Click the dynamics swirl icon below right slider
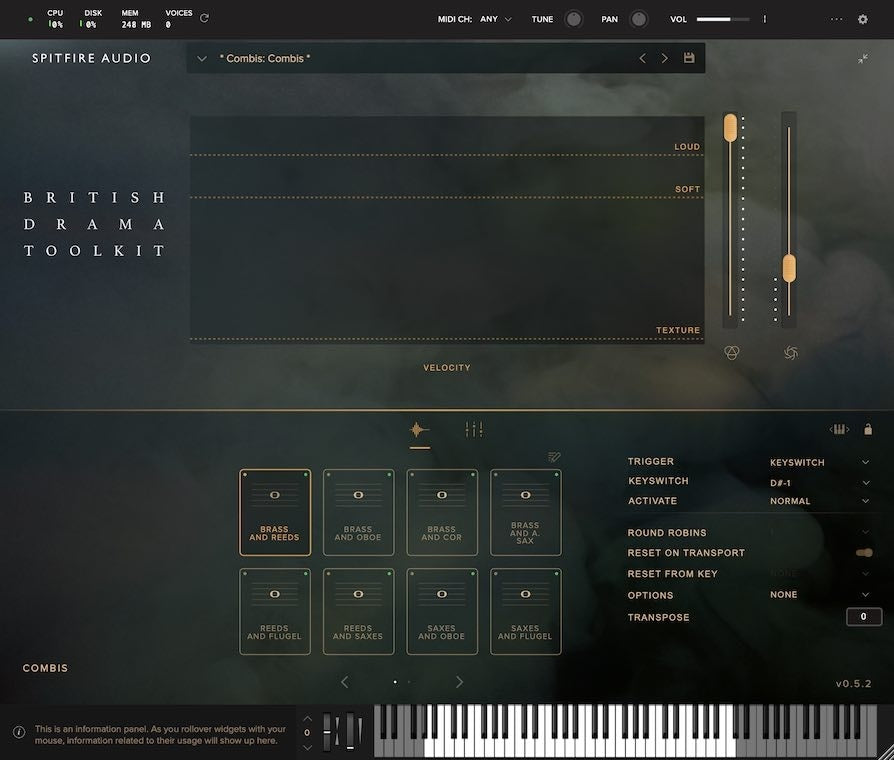This screenshot has height=760, width=894. (x=791, y=353)
